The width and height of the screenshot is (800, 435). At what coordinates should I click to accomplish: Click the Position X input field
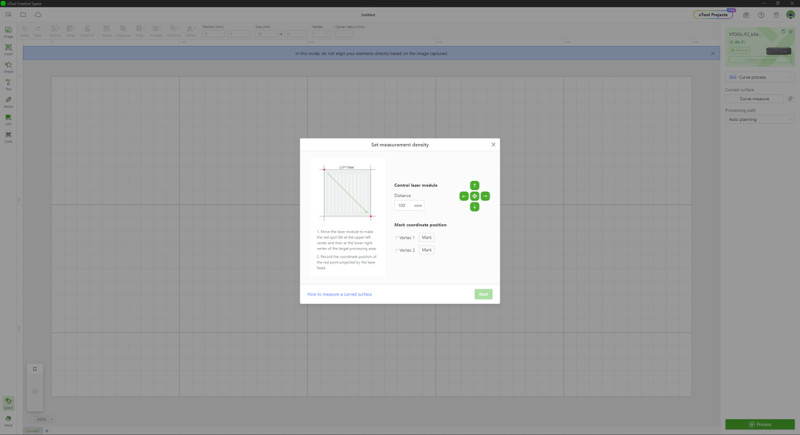[x=213, y=34]
